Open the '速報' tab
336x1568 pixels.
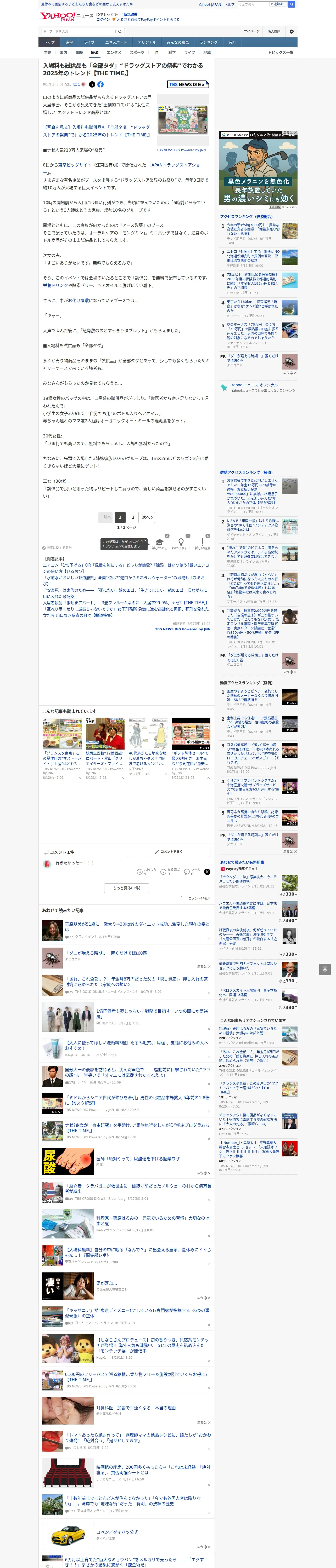[x=69, y=43]
